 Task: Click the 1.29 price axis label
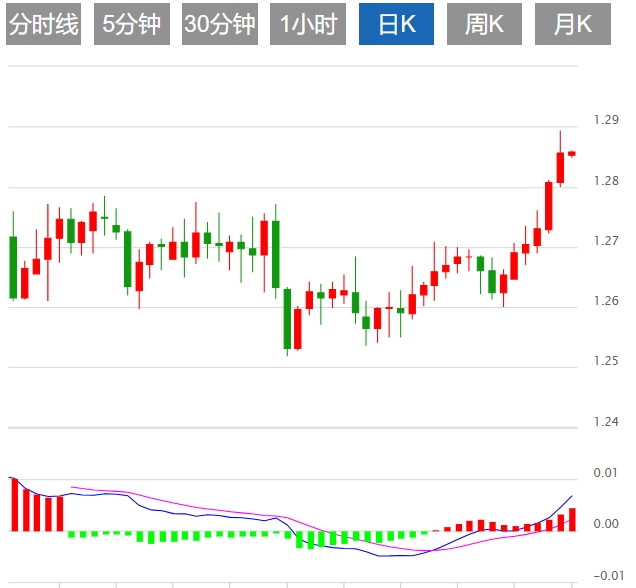point(606,120)
